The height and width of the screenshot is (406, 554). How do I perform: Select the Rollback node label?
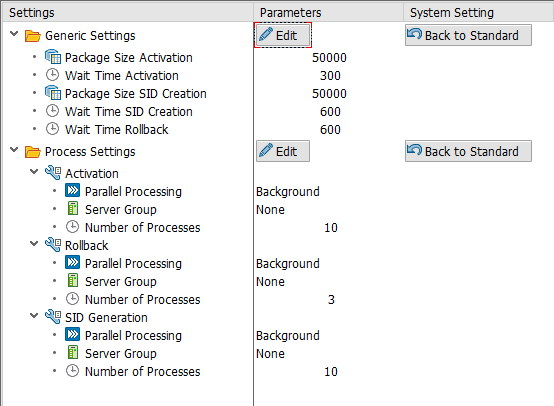pyautogui.click(x=87, y=246)
